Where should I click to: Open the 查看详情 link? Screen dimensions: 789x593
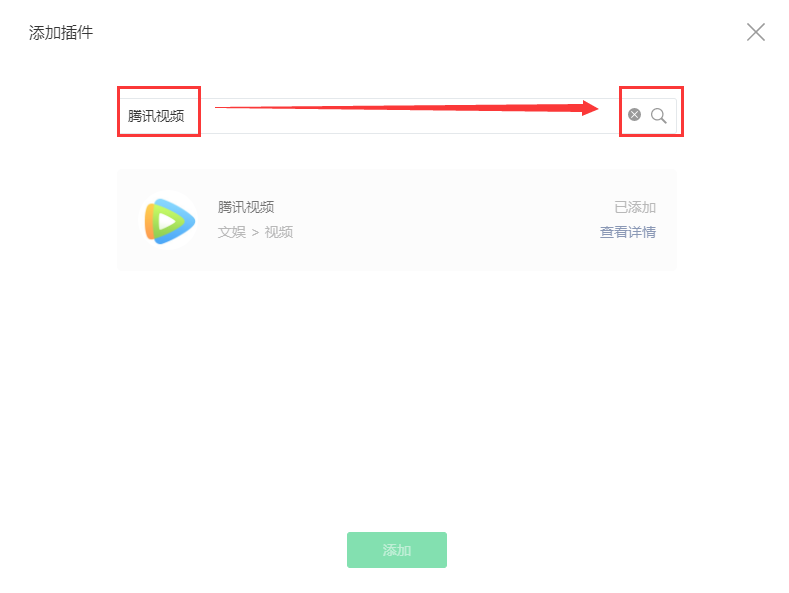click(x=627, y=232)
